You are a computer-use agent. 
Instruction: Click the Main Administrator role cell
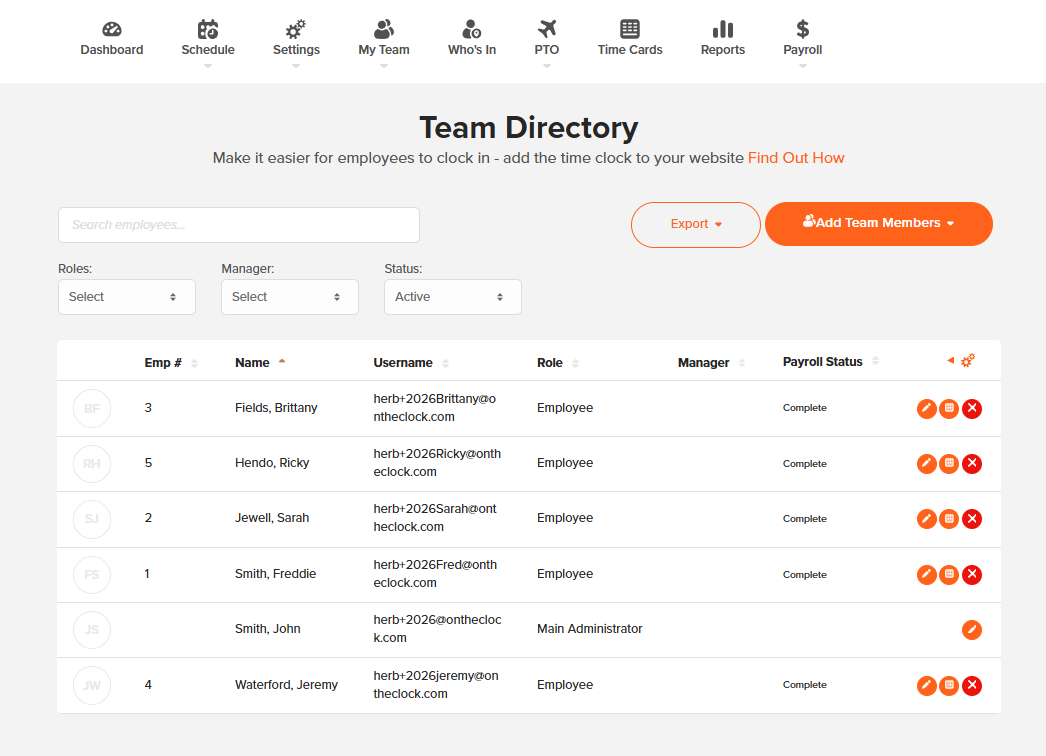(590, 629)
